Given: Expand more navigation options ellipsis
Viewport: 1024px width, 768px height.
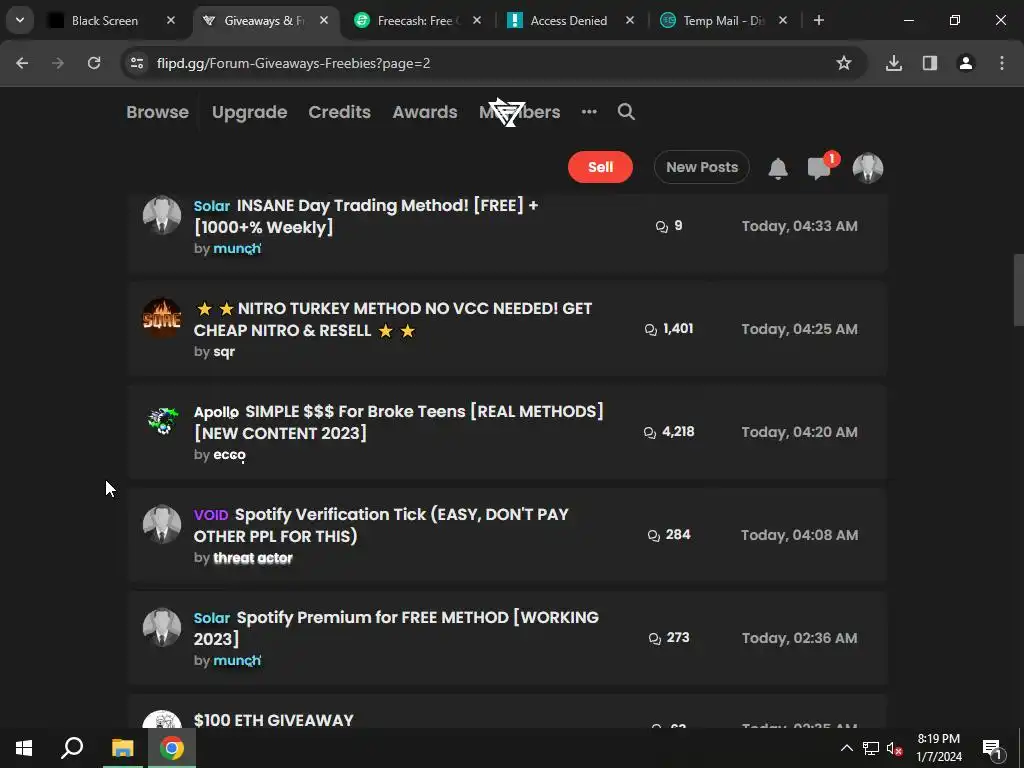Looking at the screenshot, I should tap(589, 112).
